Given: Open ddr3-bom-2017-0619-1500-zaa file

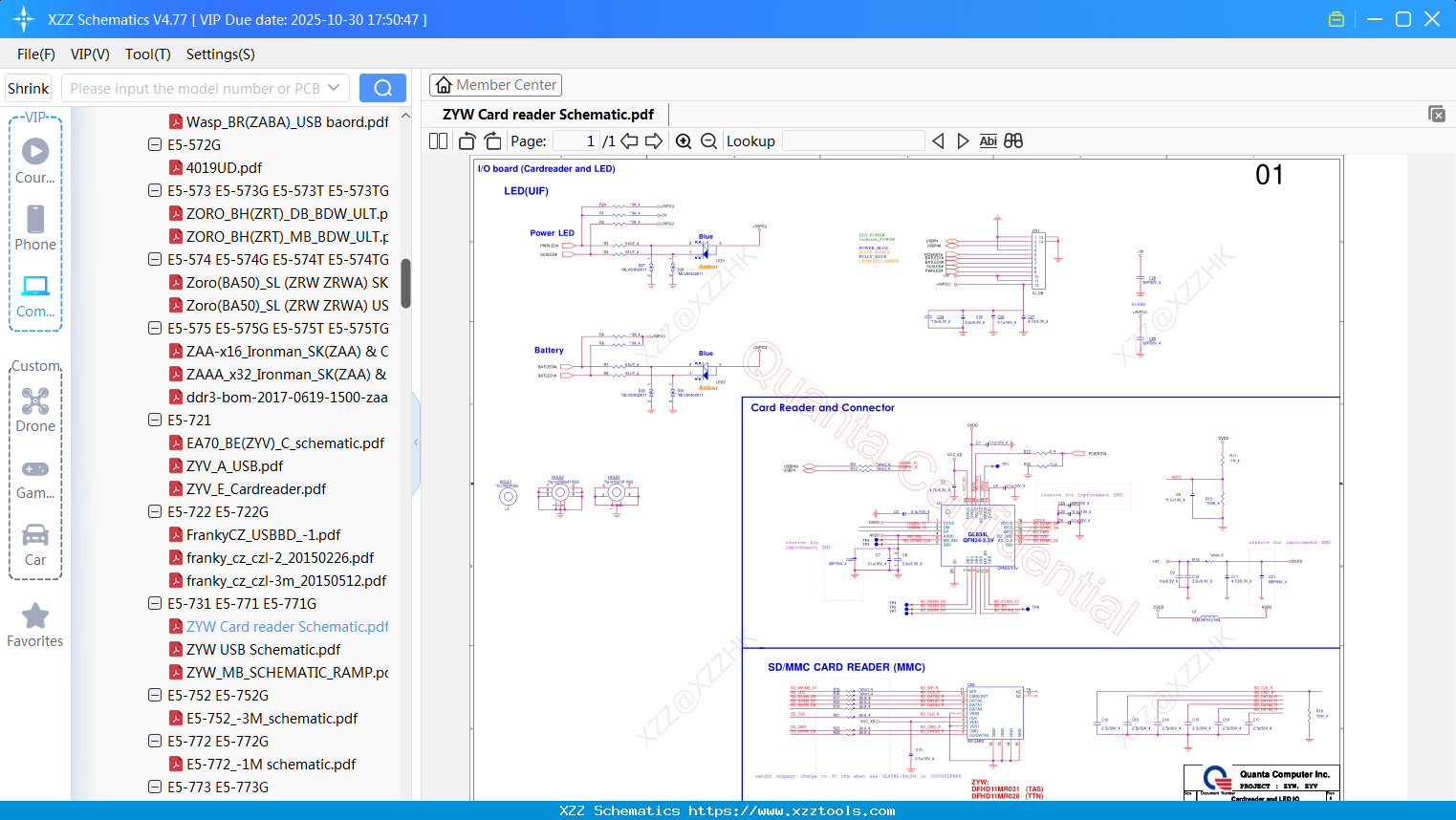Looking at the screenshot, I should point(287,397).
